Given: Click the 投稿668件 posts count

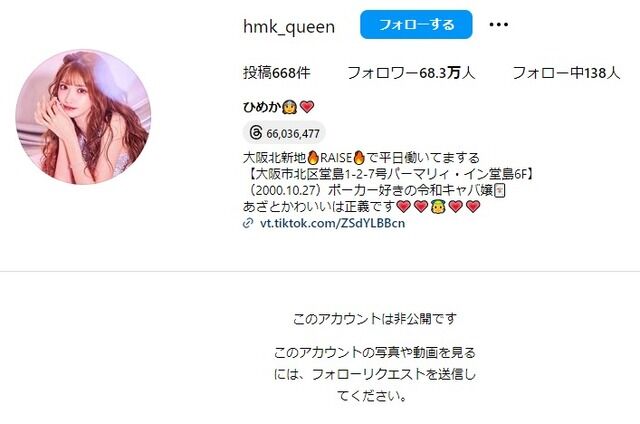Looking at the screenshot, I should click(277, 73).
